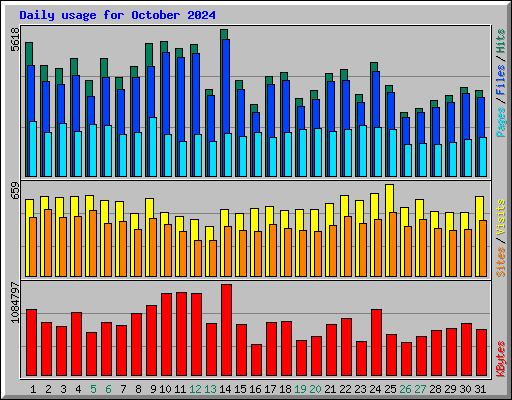Click the red KBytes bar for day 24
Viewport: 512px width, 400px height.
click(376, 343)
